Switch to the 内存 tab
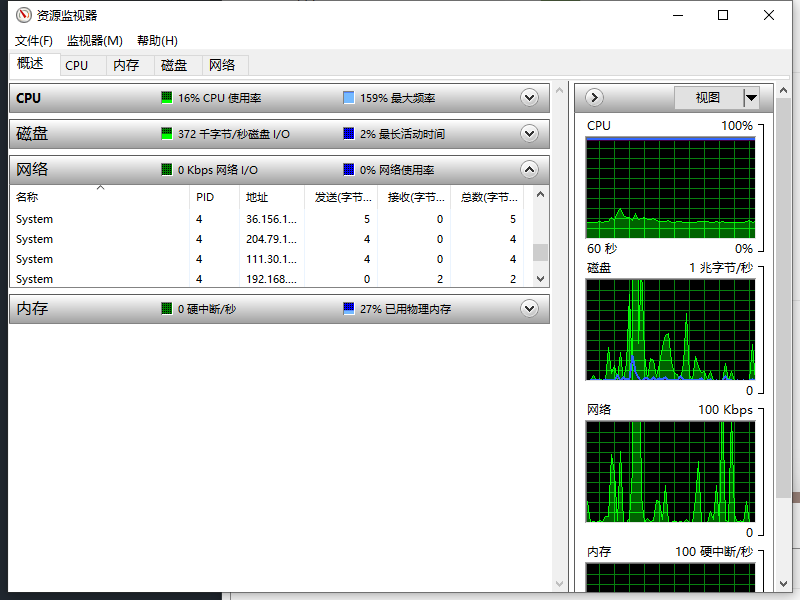Screen dimensions: 800x600 (126, 65)
